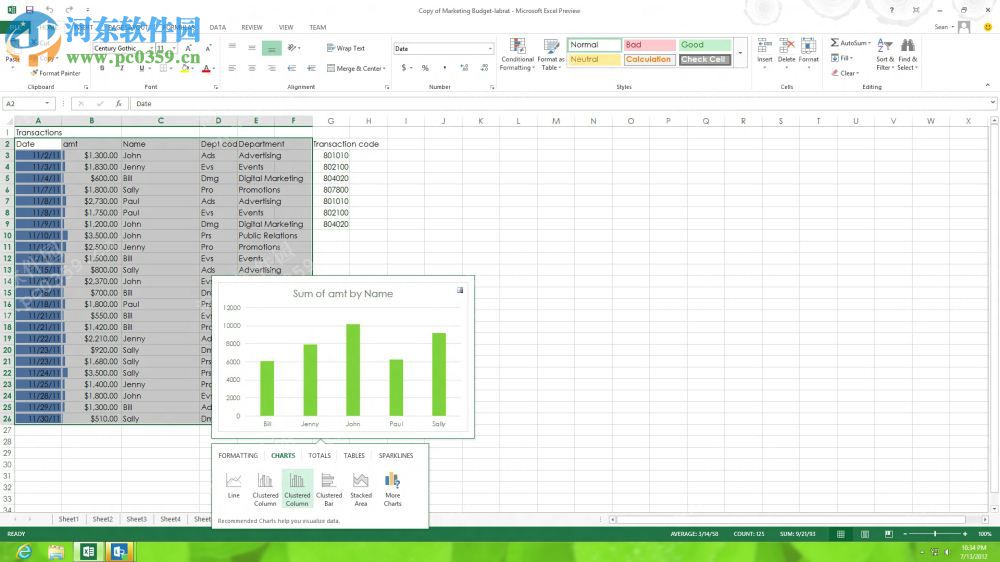This screenshot has height=562, width=1000.
Task: Switch to Page Layout view in status bar
Action: pos(865,534)
